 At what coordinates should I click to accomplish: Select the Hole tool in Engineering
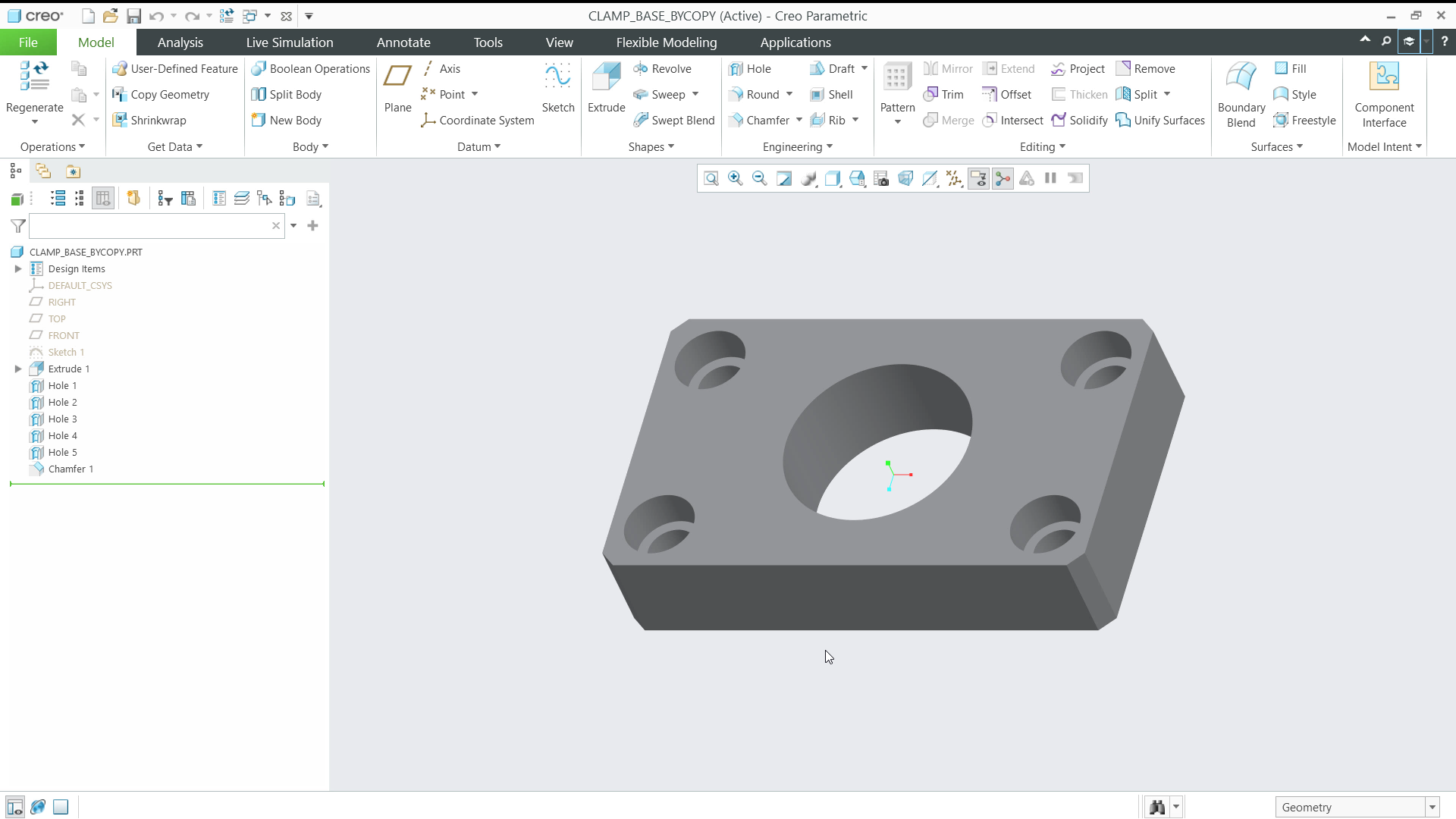749,68
